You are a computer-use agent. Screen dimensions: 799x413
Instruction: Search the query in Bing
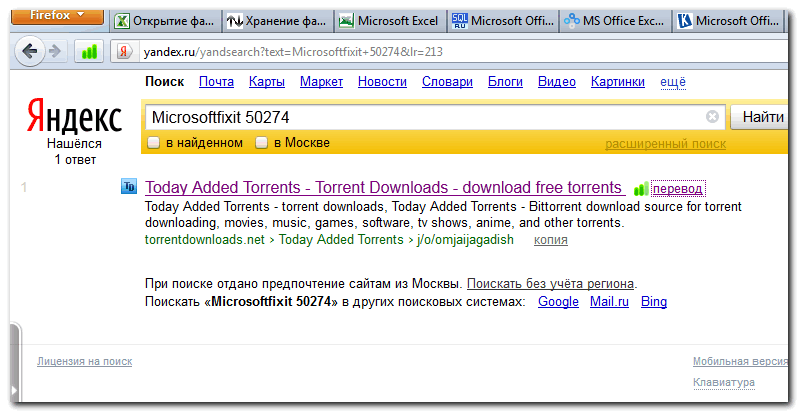(x=654, y=301)
